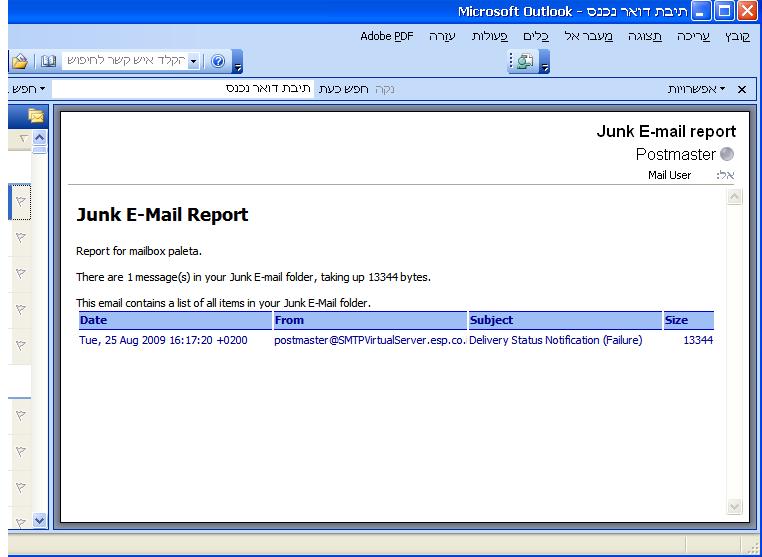Click the Subject column header in table

(566, 320)
